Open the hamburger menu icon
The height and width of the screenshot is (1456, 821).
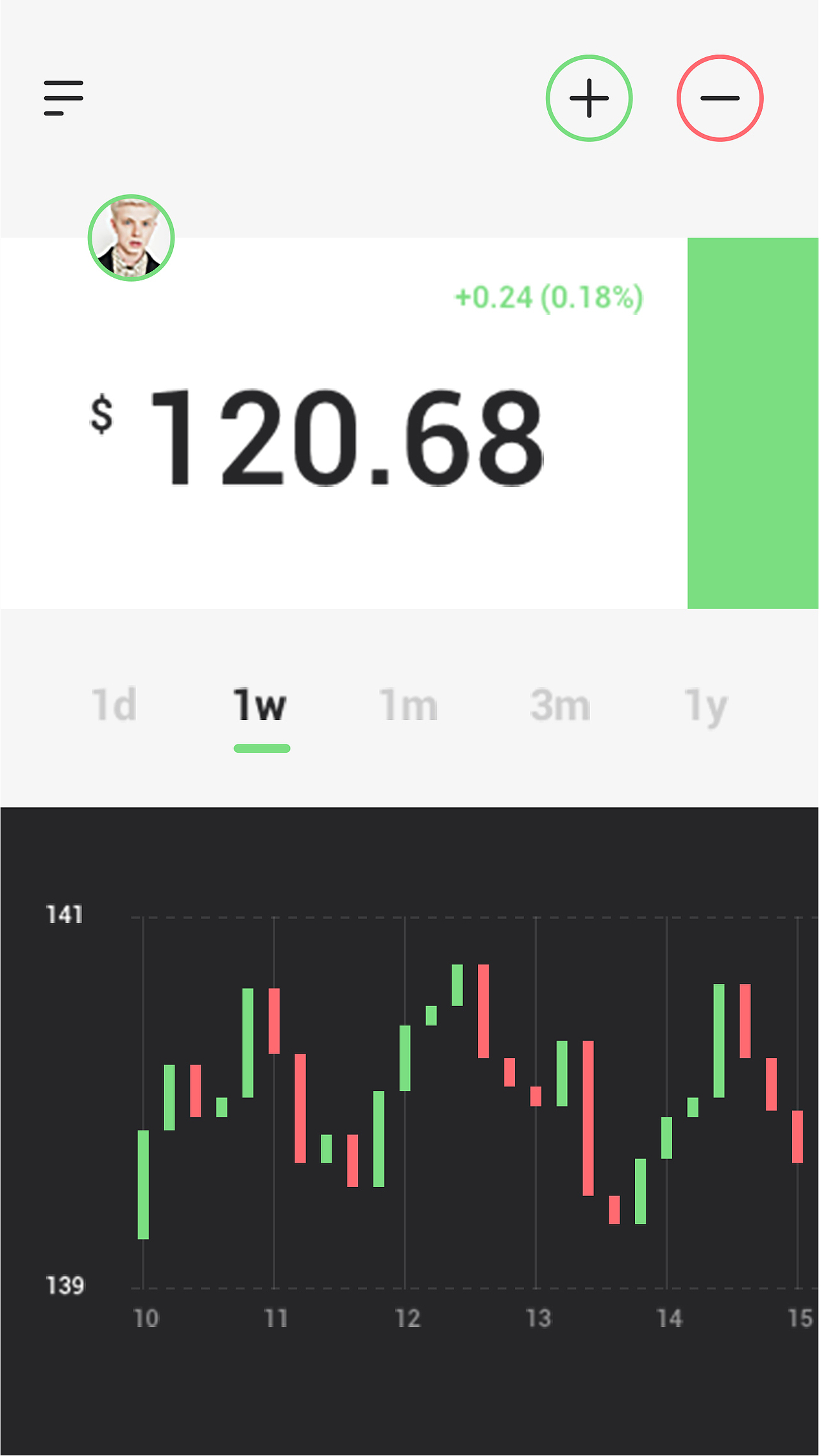point(63,98)
